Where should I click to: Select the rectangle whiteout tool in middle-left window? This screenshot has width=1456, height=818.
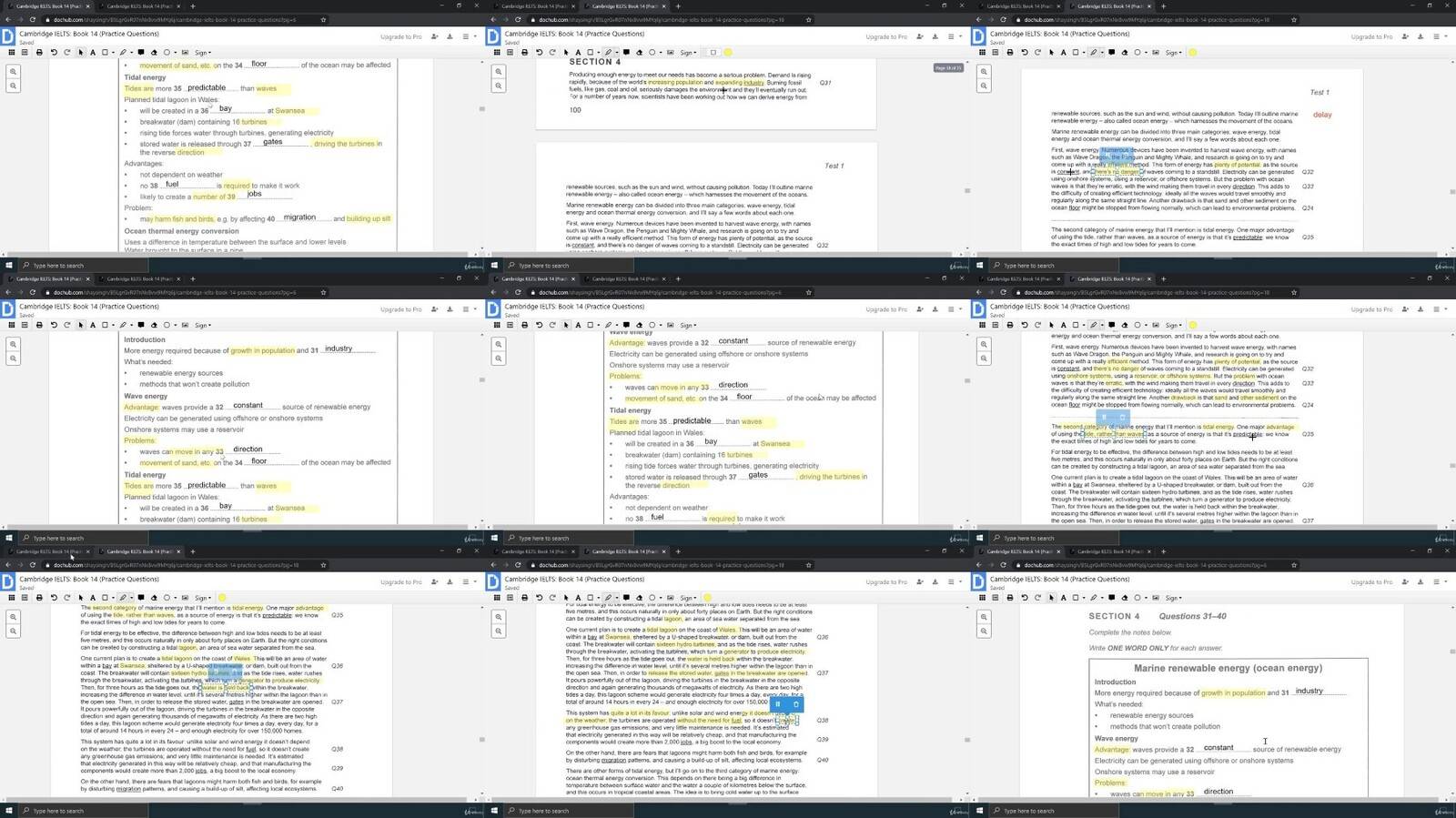(105, 325)
